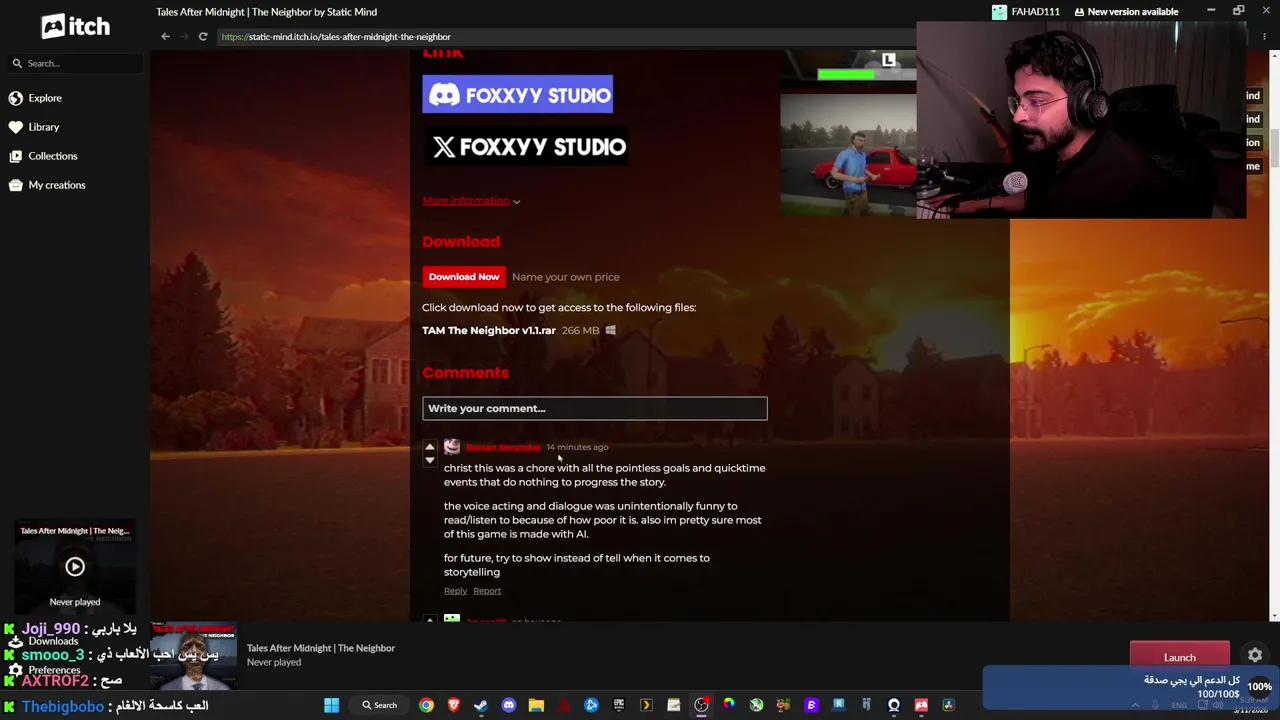Reply to the first comment
Image resolution: width=1280 pixels, height=720 pixels.
click(455, 591)
